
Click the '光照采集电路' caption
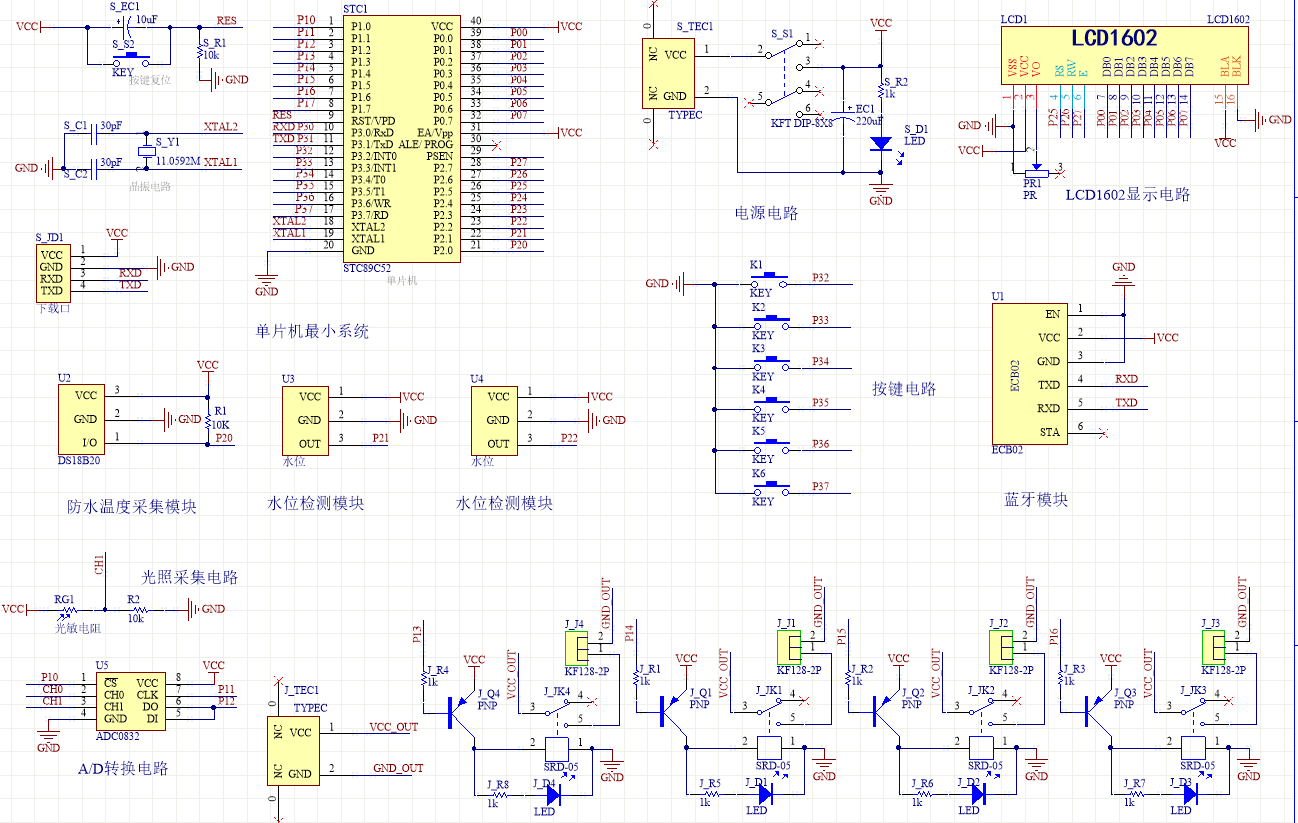coord(190,577)
